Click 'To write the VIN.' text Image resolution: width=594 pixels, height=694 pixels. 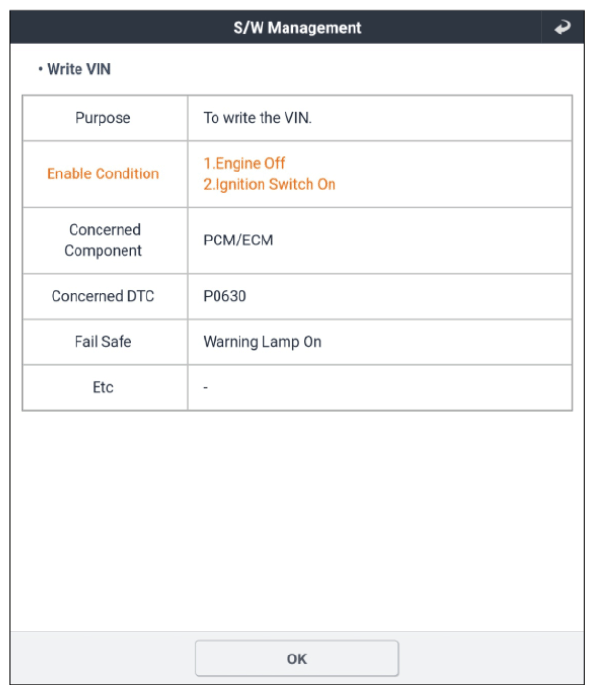tap(258, 118)
